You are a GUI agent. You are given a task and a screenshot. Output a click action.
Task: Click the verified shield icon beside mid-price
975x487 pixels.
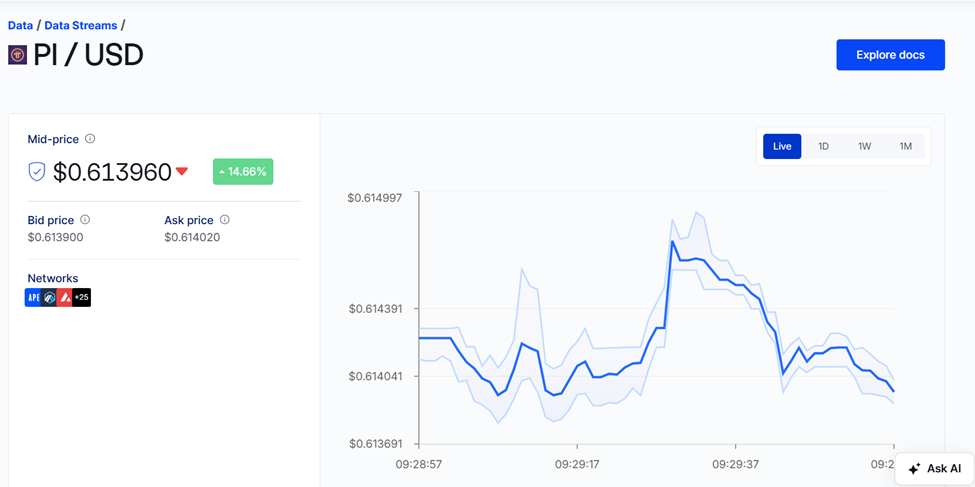[x=37, y=172]
